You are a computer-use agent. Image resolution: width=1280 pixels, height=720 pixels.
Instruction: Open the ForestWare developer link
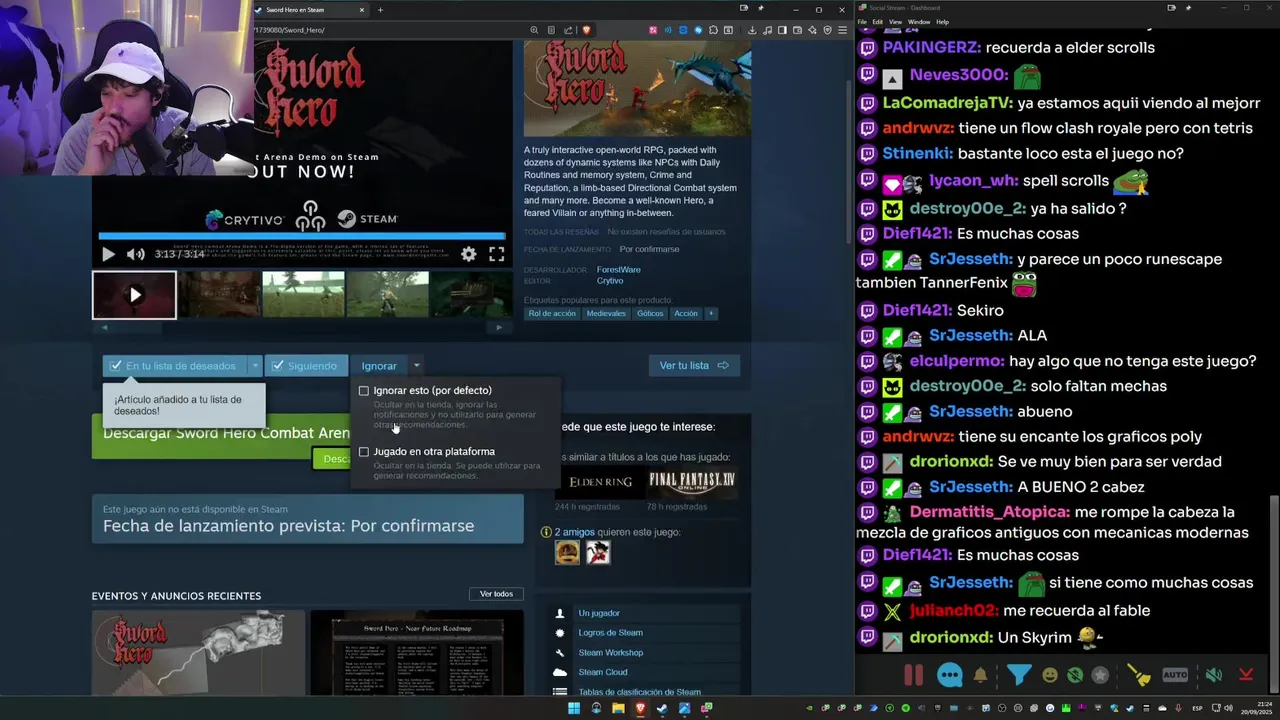coord(618,270)
